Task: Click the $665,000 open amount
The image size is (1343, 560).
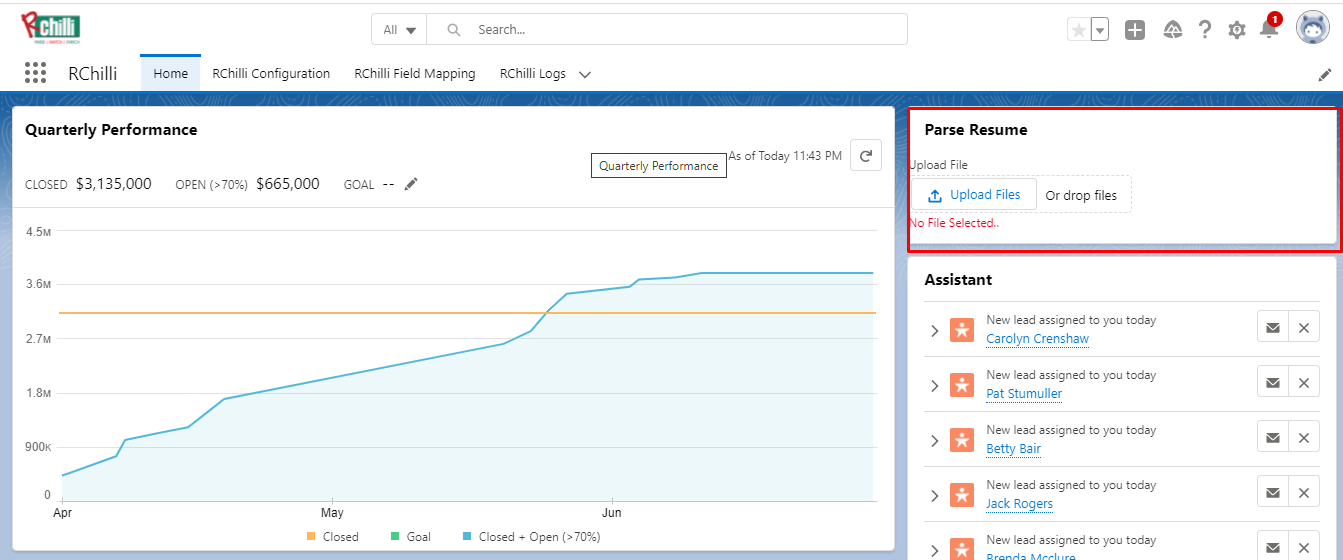Action: pyautogui.click(x=288, y=184)
